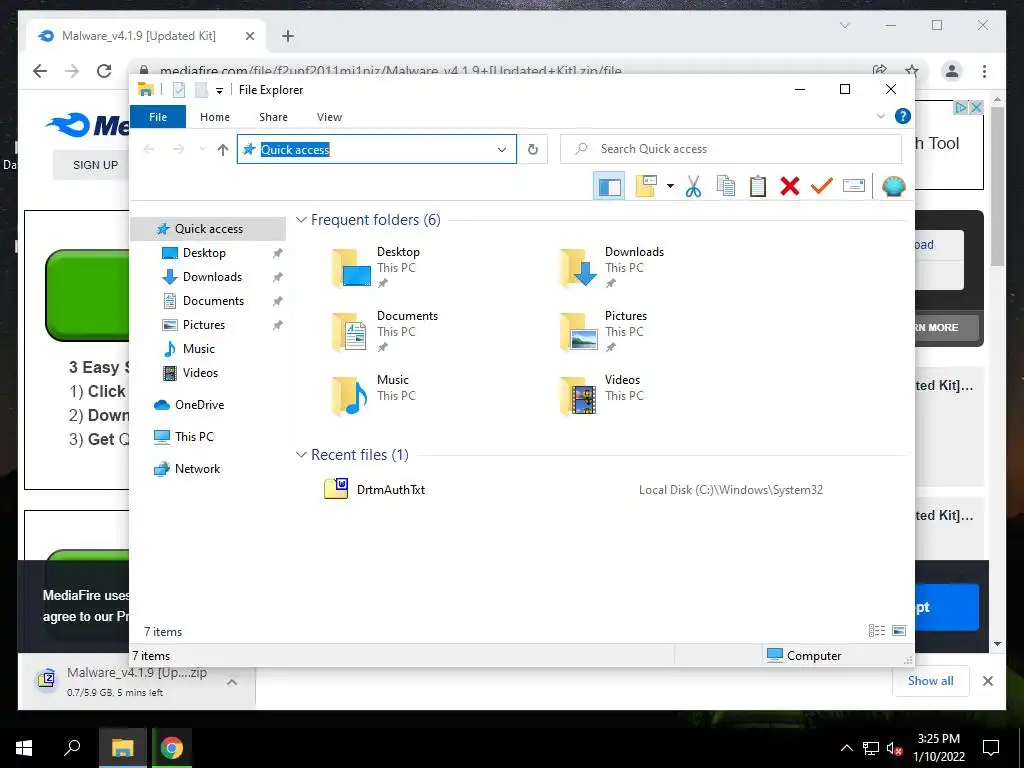Click the orange checkmark Properties icon
Screen dimensions: 1024x768
pyautogui.click(x=822, y=186)
